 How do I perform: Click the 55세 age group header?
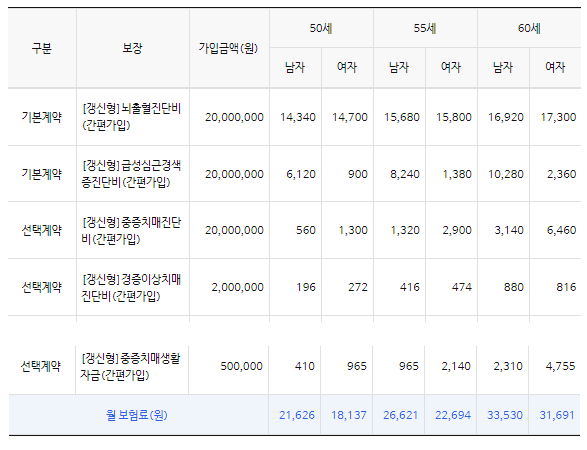[425, 28]
